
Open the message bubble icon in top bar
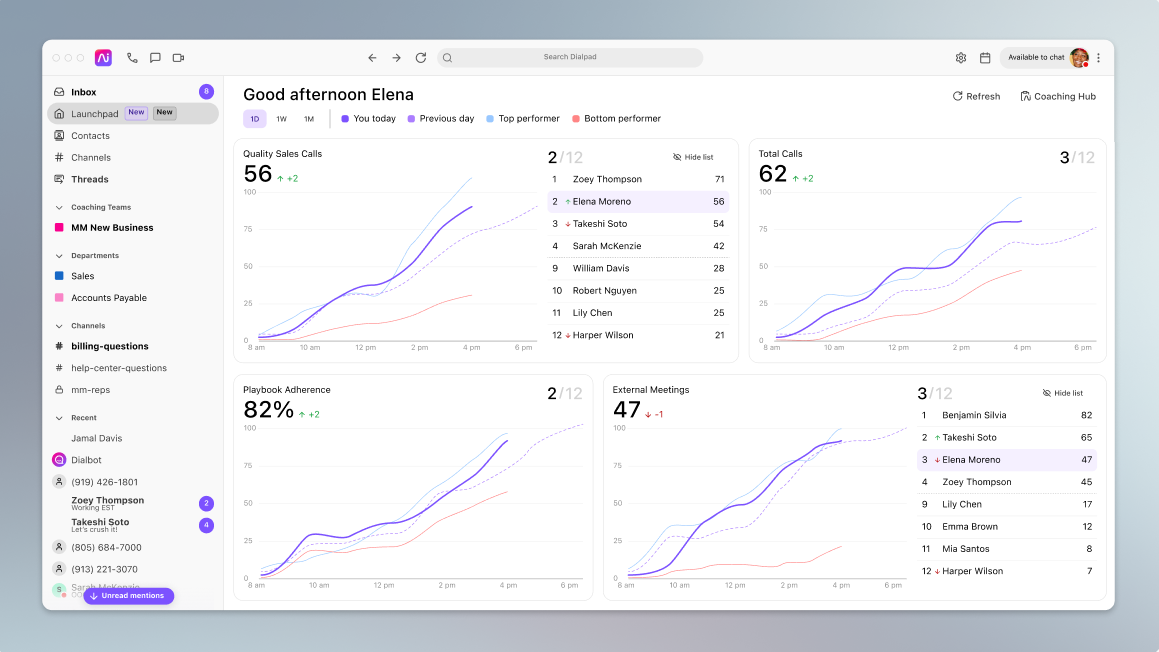point(155,58)
